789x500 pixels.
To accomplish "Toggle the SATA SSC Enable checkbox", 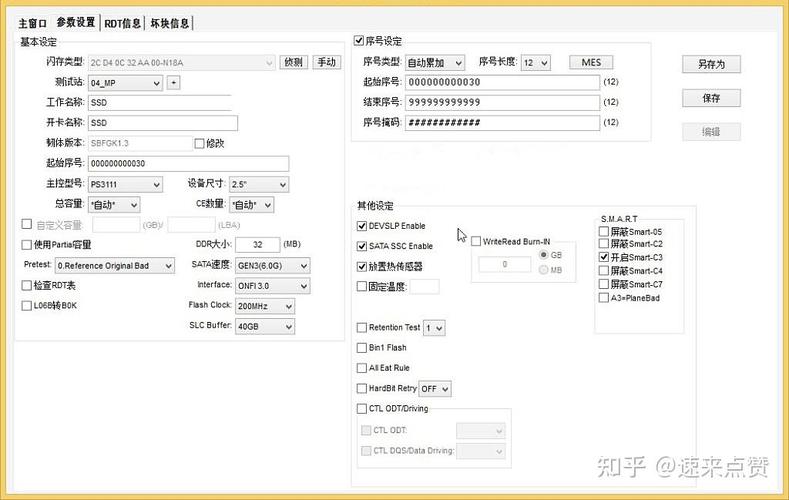I will pos(362,246).
